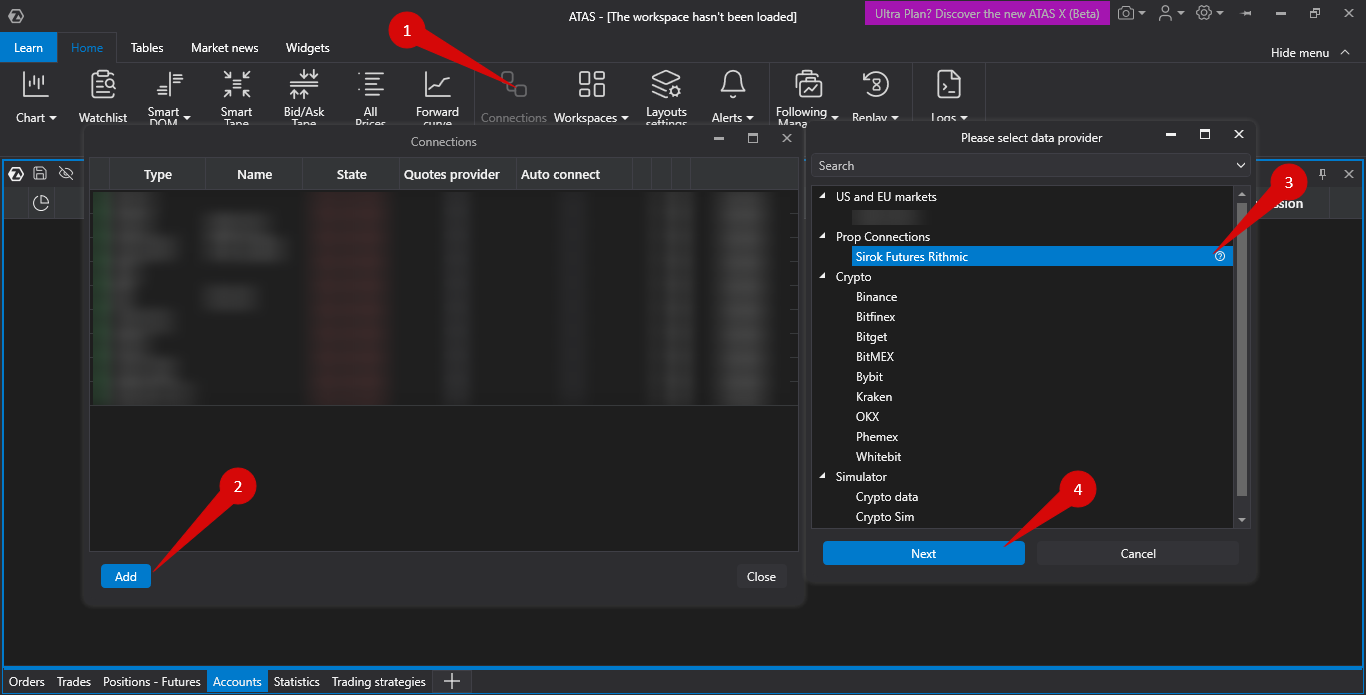Screen dimensions: 1366x695
Task: Collapse the Simulator group
Action: point(823,477)
